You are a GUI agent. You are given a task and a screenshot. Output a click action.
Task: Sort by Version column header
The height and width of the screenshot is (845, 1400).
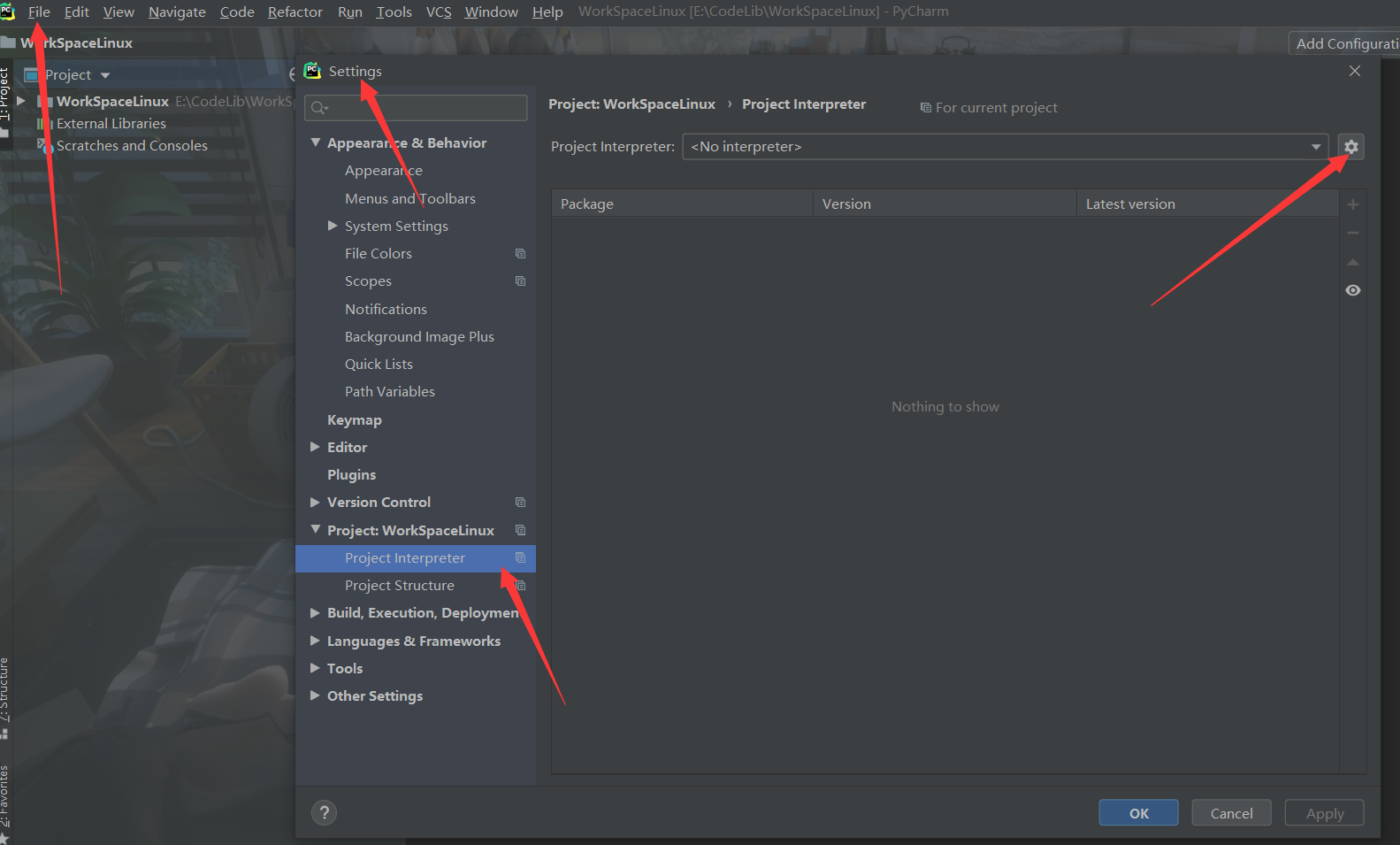click(x=945, y=204)
